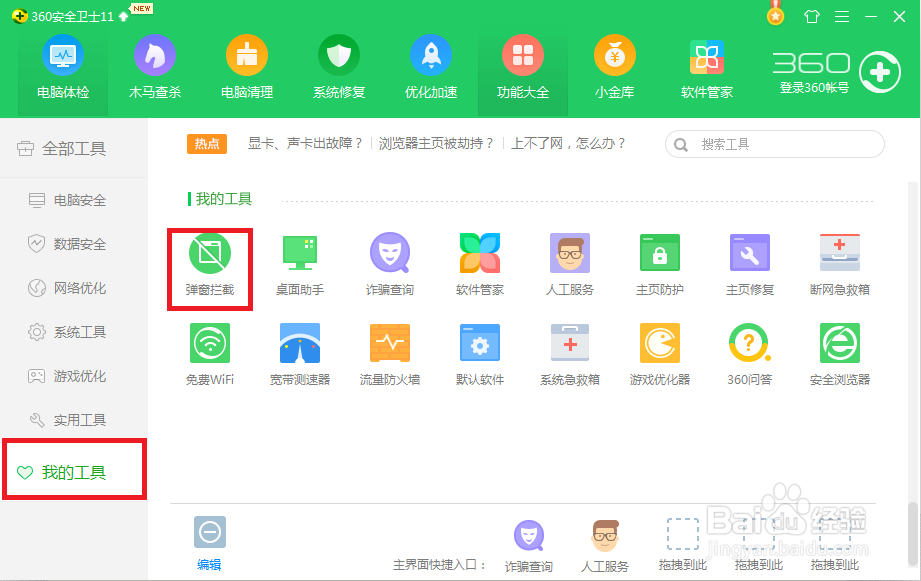Click the magnifier icon in search box
The height and width of the screenshot is (581, 921).
(681, 145)
